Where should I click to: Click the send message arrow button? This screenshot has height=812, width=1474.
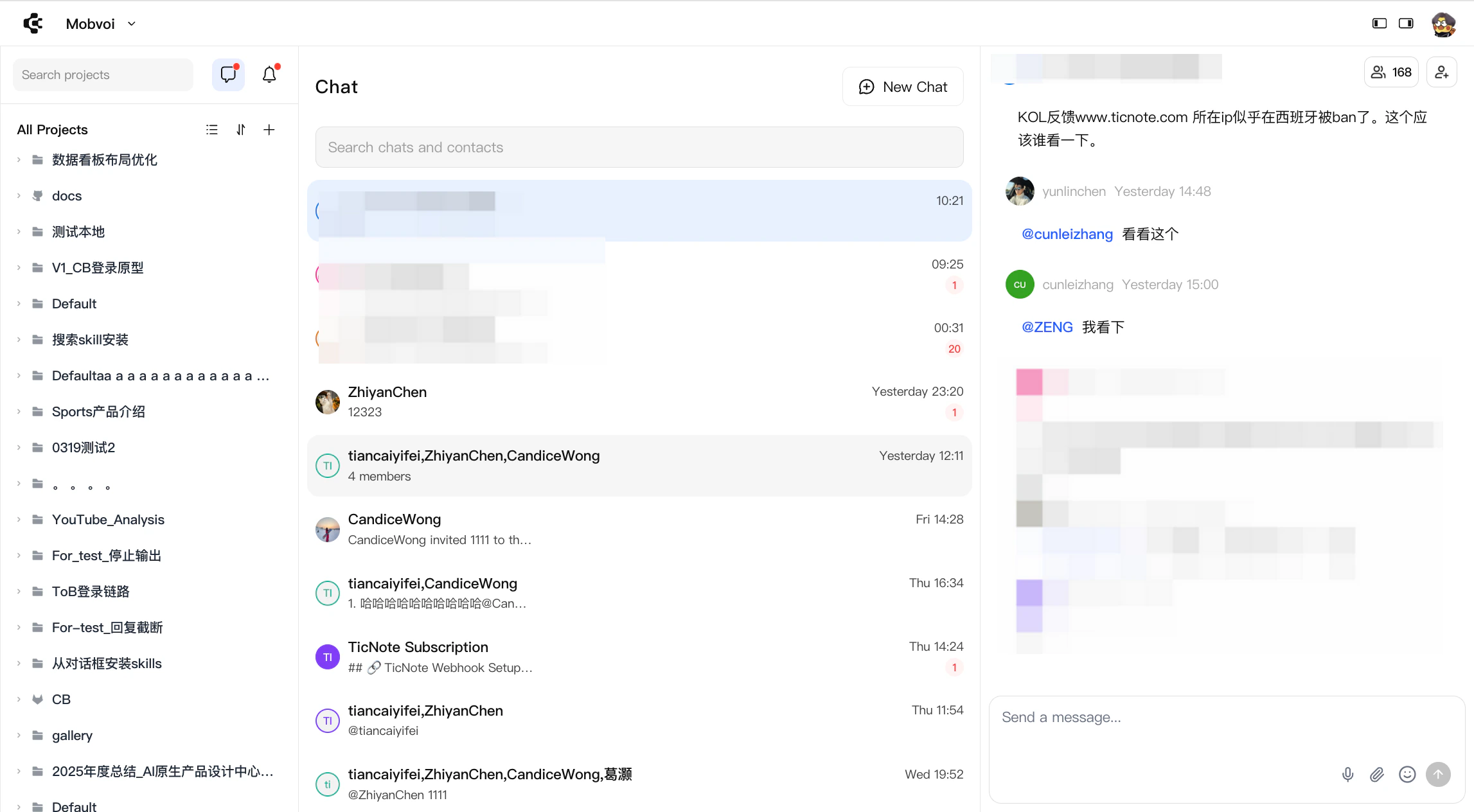pyautogui.click(x=1438, y=774)
